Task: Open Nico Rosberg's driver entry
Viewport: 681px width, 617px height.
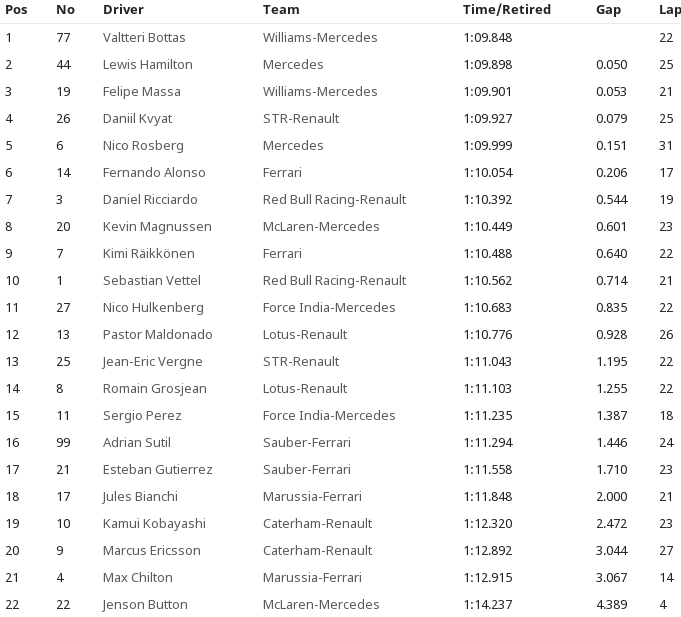Action: click(143, 145)
